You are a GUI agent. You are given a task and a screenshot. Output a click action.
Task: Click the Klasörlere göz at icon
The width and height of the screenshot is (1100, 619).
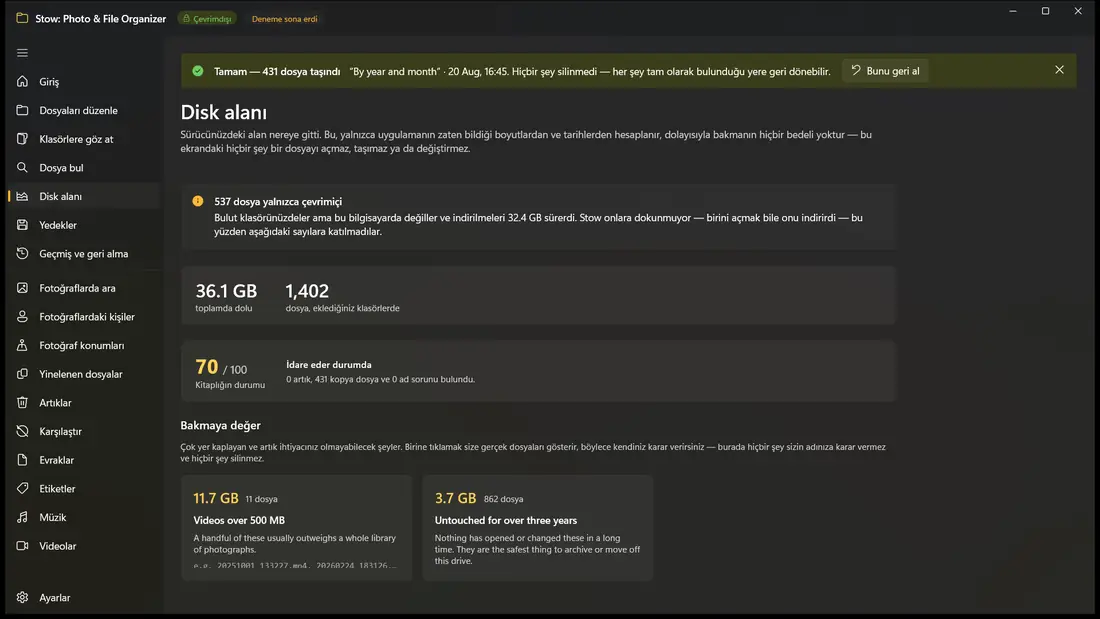point(22,139)
